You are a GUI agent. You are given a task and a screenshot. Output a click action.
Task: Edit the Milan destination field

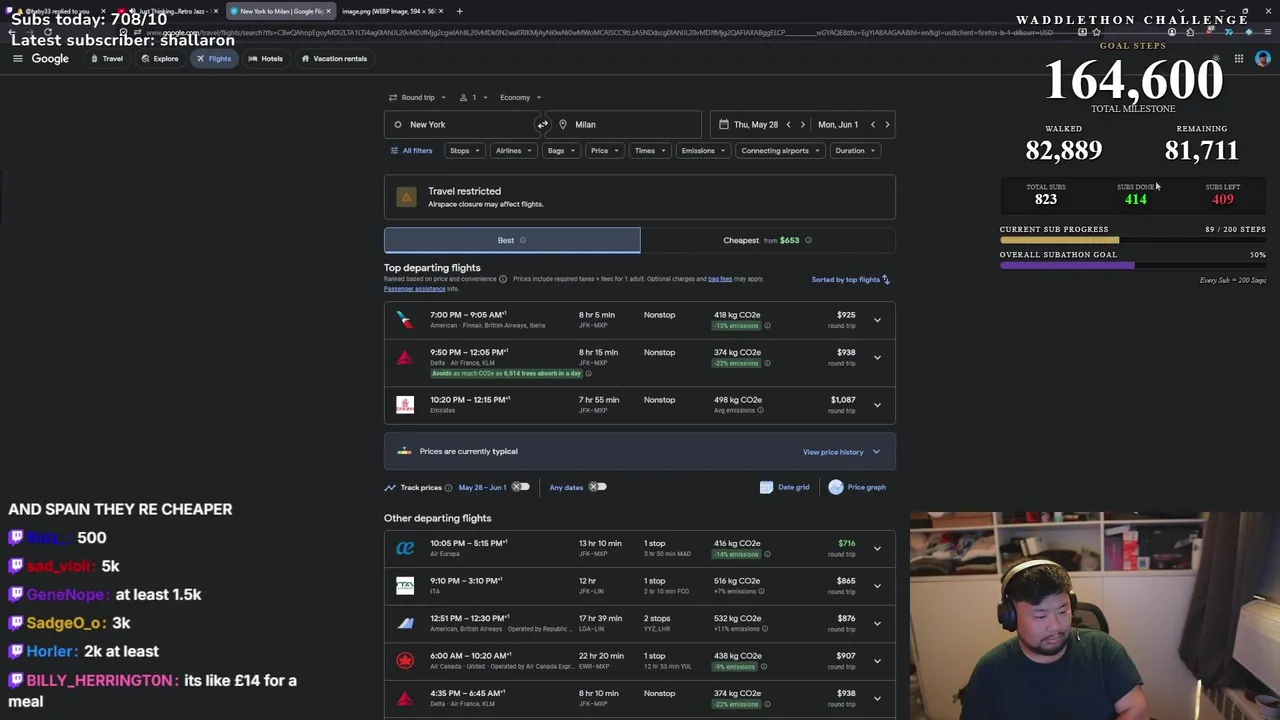625,125
